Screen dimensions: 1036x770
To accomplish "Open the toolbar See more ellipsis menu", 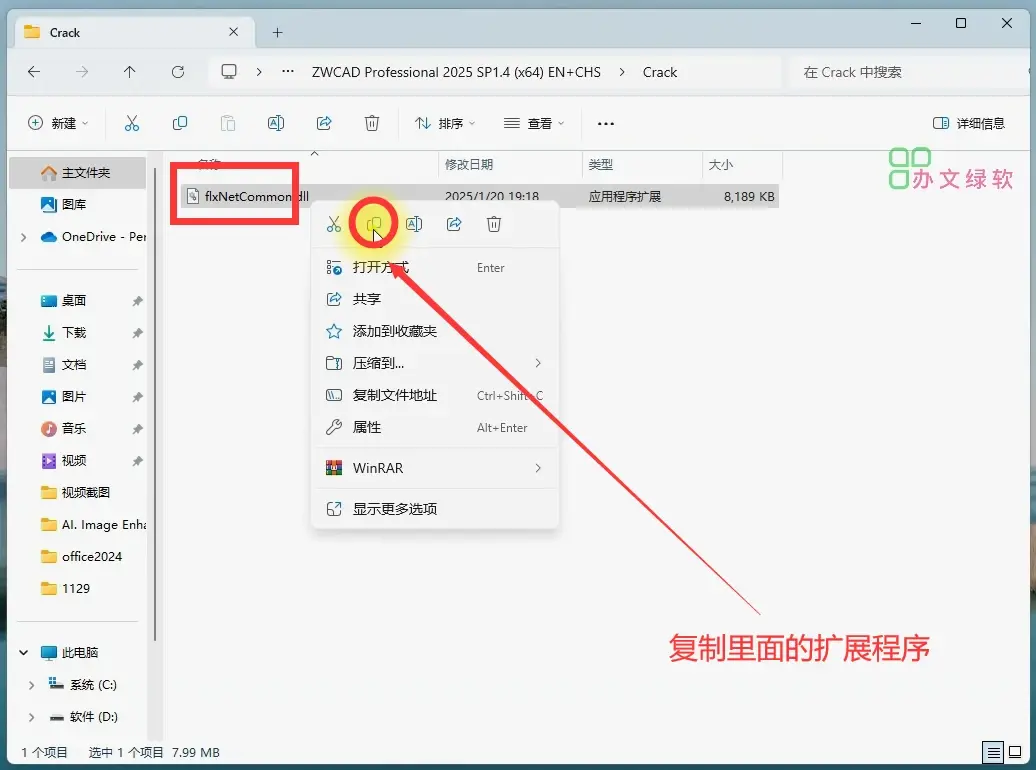I will [x=606, y=124].
